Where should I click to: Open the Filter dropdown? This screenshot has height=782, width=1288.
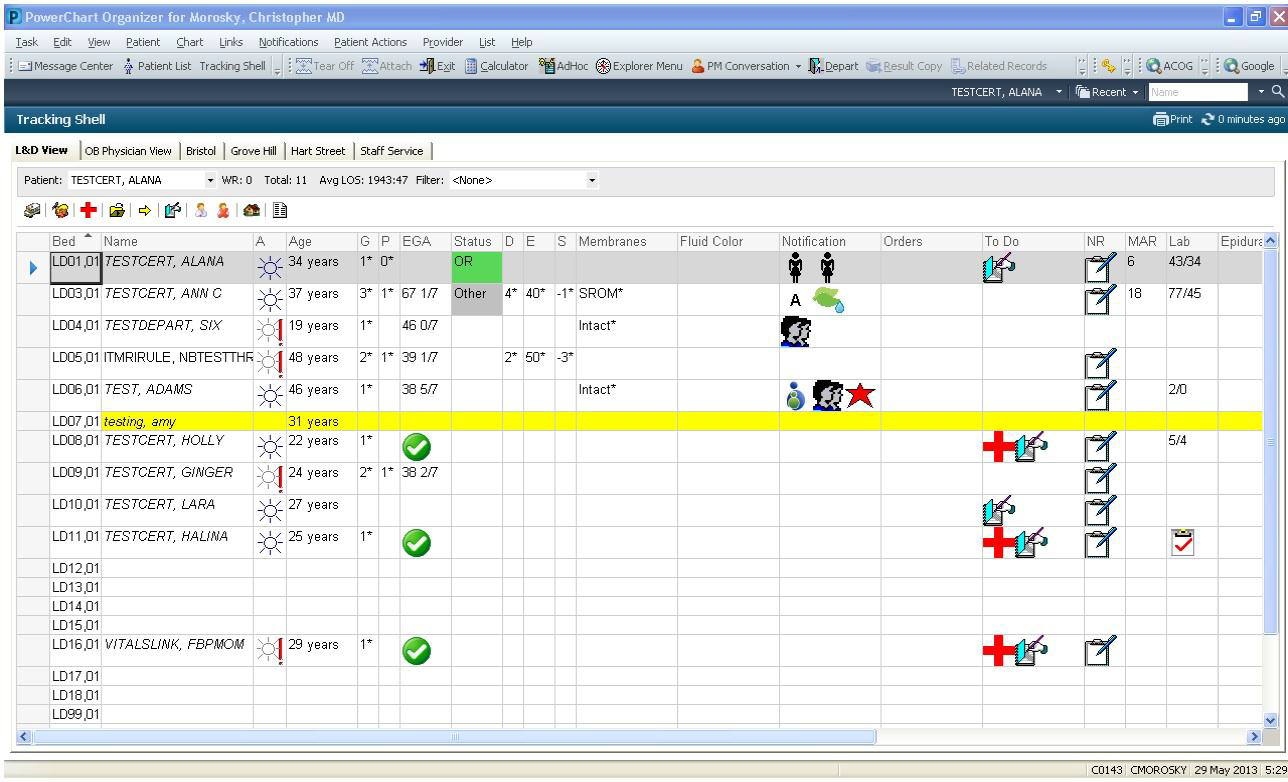pyautogui.click(x=592, y=180)
